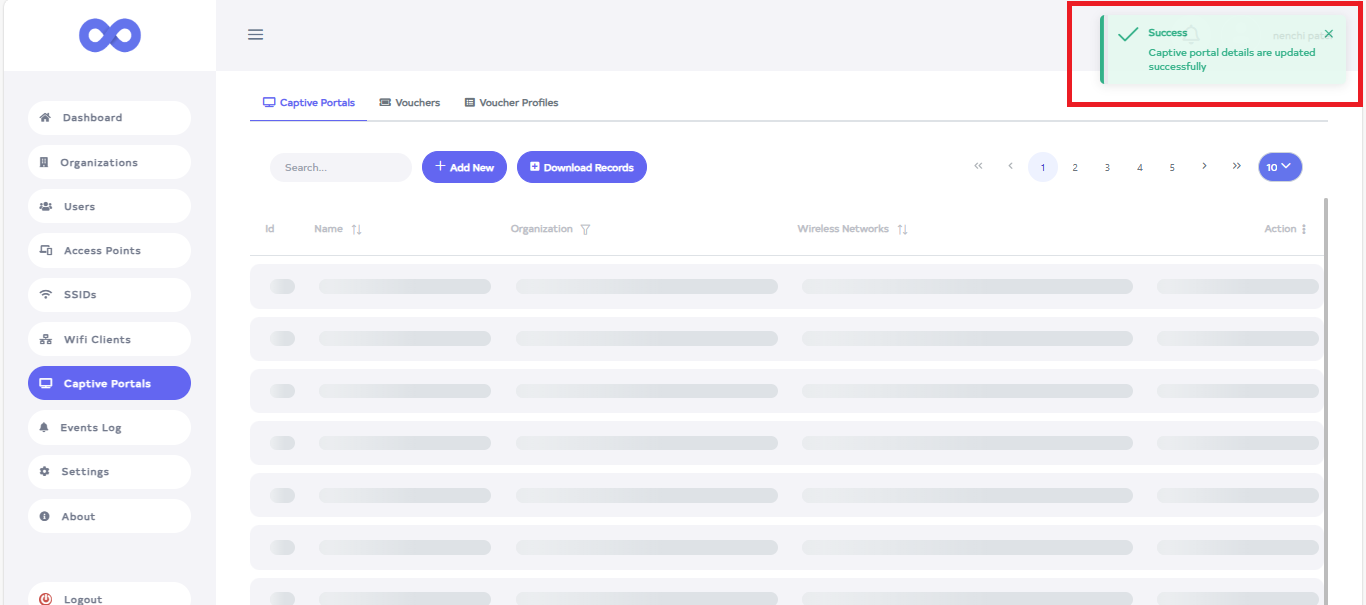Image resolution: width=1366 pixels, height=605 pixels.
Task: Click the Add New button
Action: pos(464,167)
